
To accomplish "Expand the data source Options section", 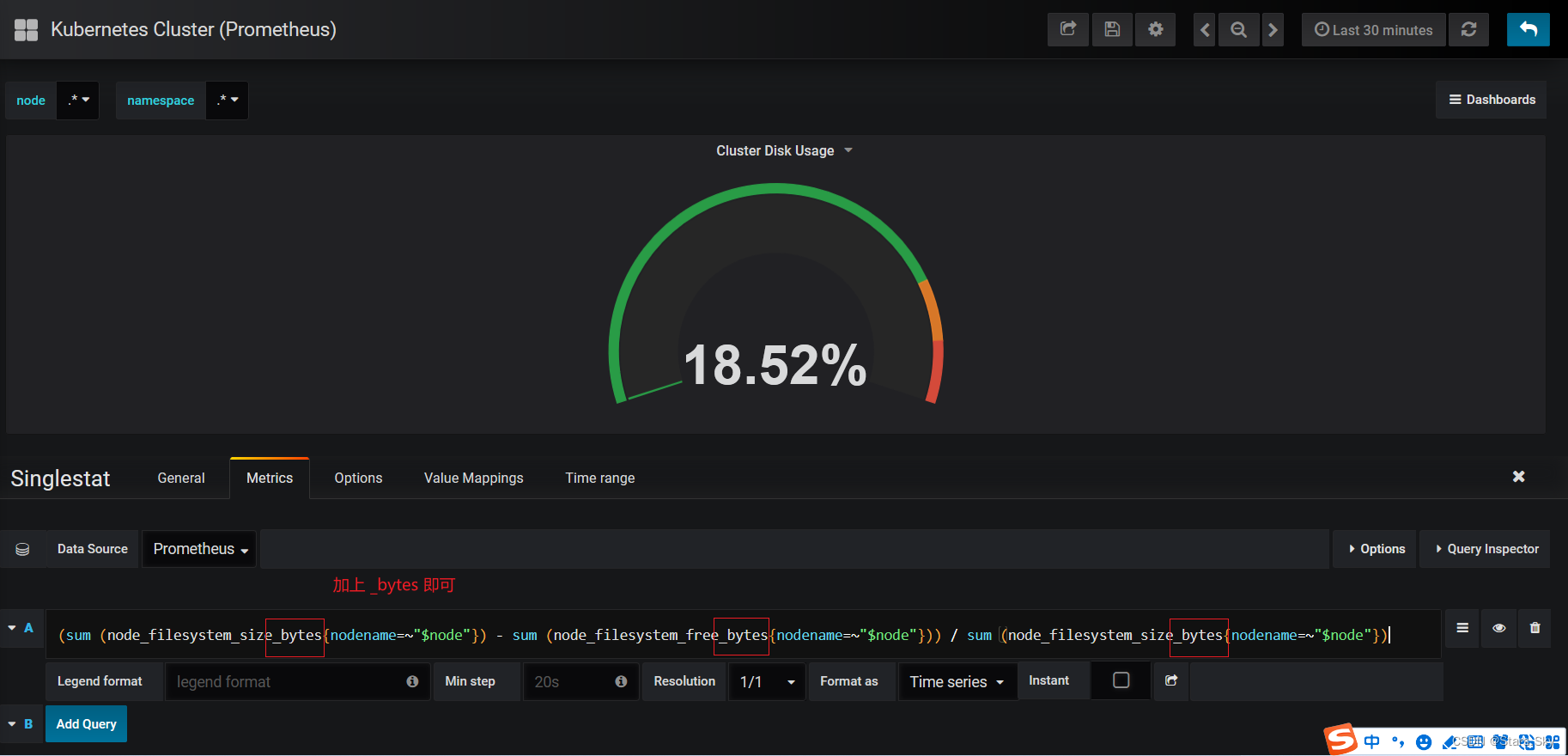I will point(1376,549).
